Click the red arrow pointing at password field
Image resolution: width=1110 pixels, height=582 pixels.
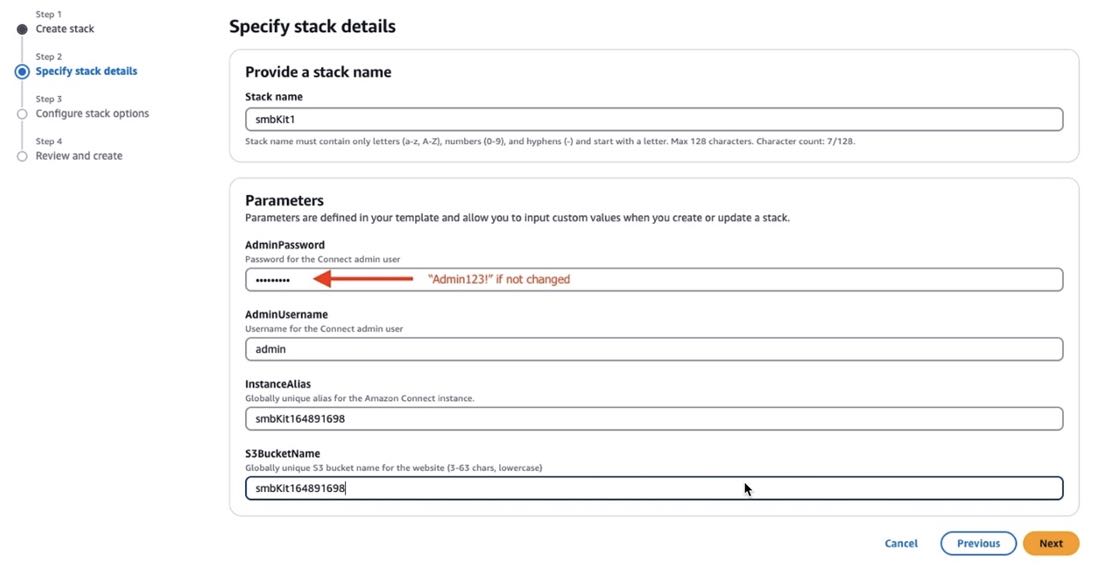tap(363, 280)
